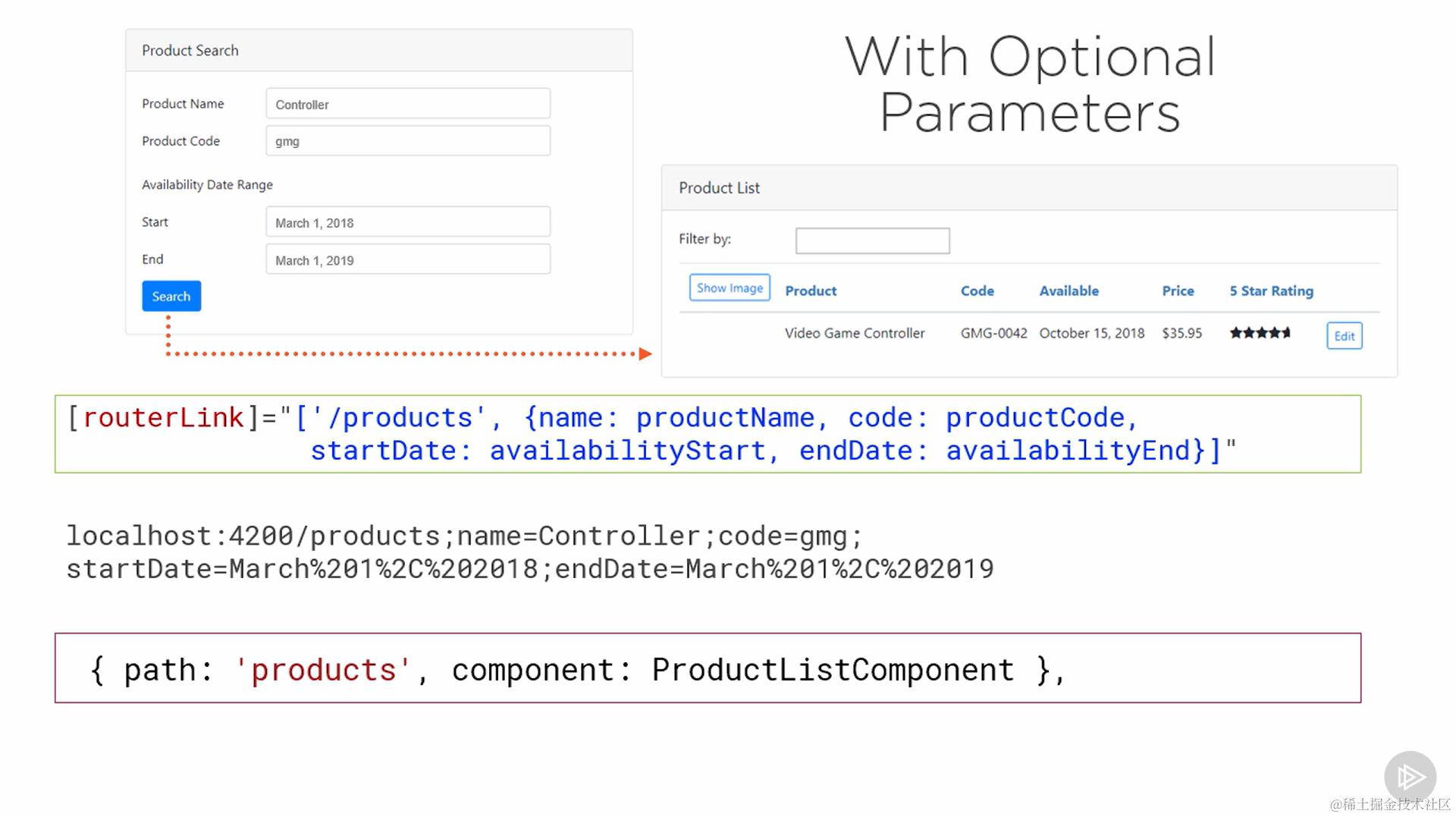Click the Available column header

[x=1068, y=291]
